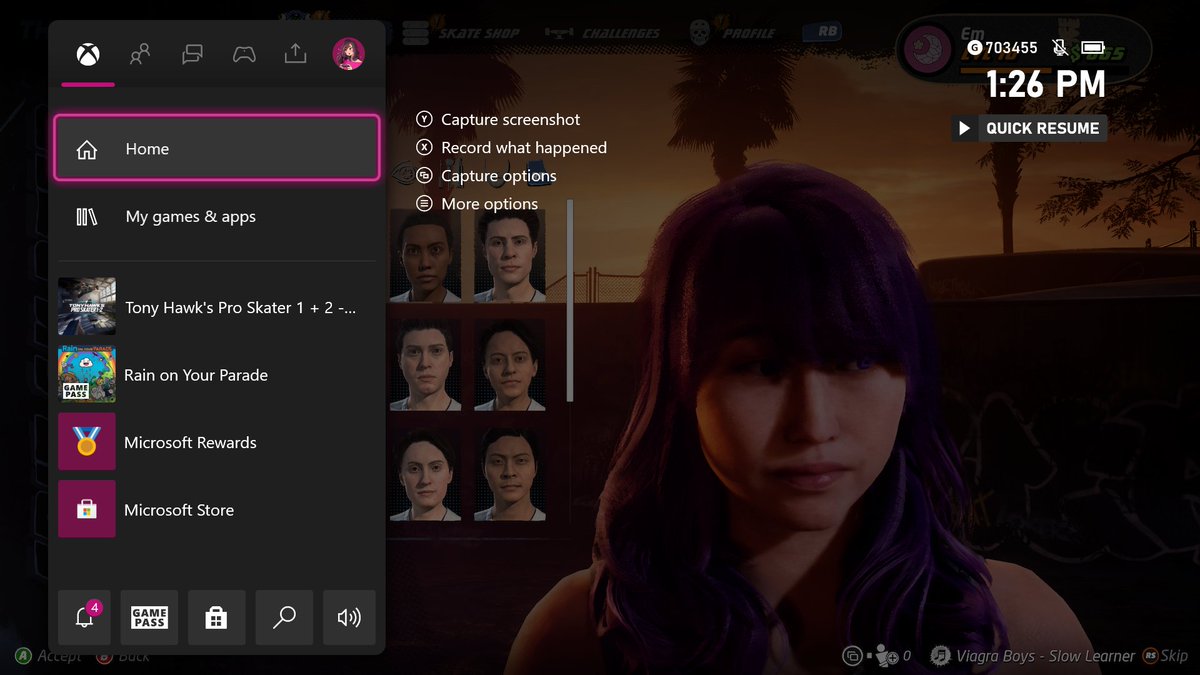Select the Xbox logo guide tab
This screenshot has width=1200, height=675.
[x=88, y=54]
